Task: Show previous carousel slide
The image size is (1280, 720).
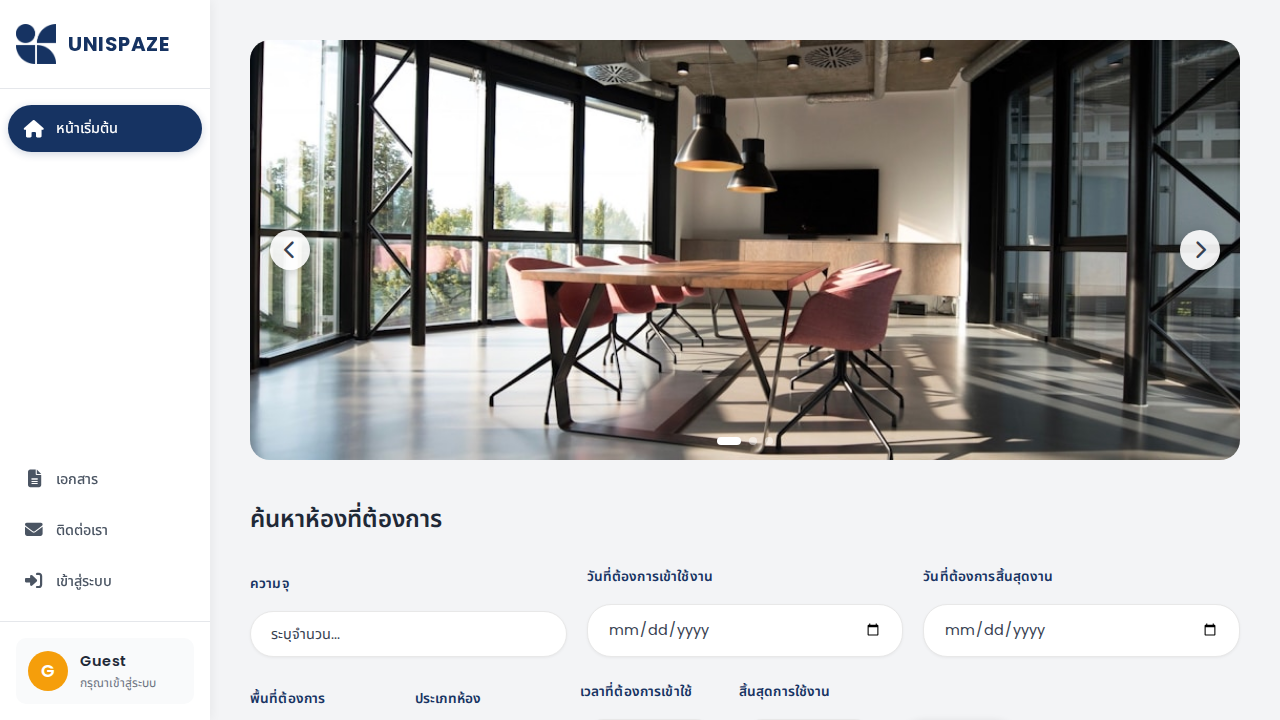Action: tap(290, 250)
